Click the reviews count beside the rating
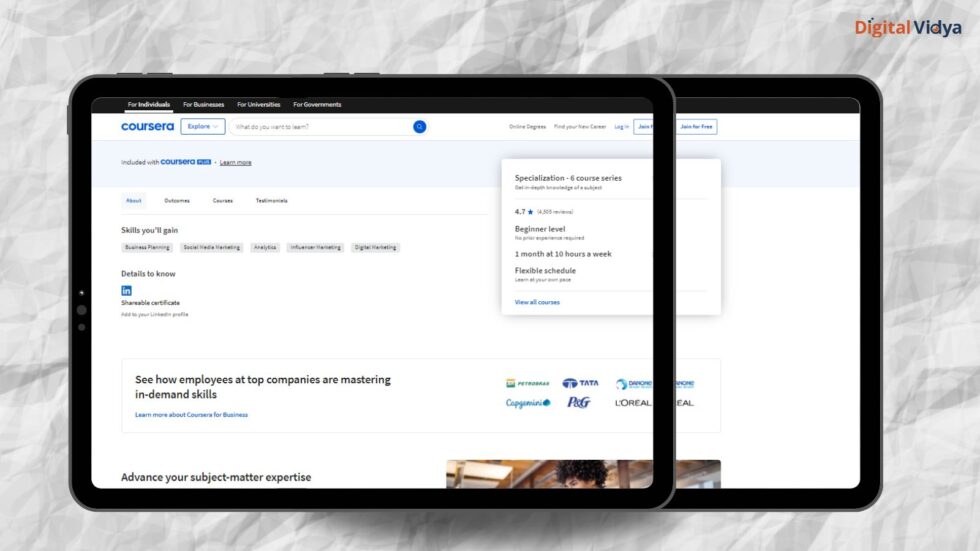The width and height of the screenshot is (980, 551). click(x=555, y=212)
